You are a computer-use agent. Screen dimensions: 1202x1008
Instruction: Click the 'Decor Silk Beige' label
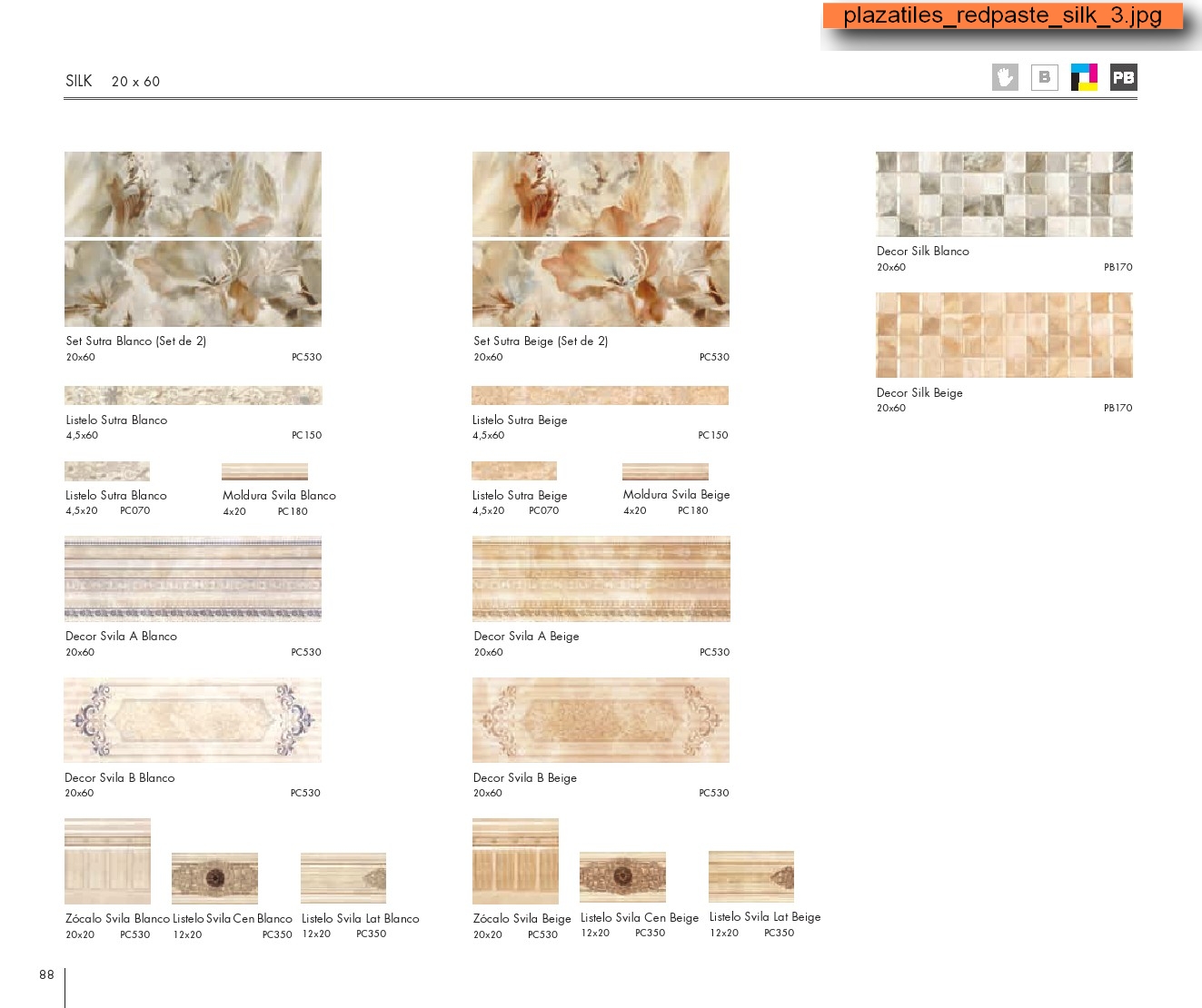click(x=919, y=393)
